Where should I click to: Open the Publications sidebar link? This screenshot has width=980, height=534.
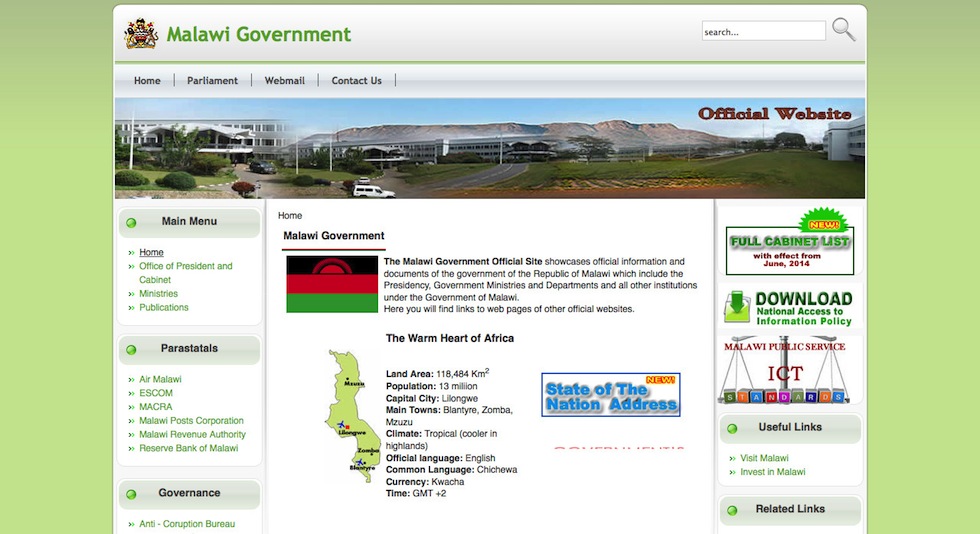pos(164,307)
